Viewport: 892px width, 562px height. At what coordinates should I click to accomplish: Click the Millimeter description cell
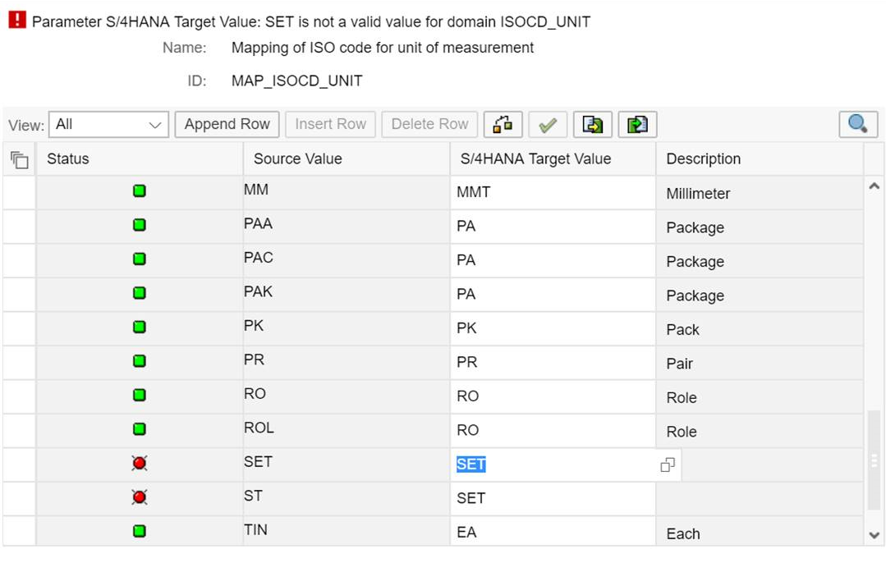coord(759,192)
